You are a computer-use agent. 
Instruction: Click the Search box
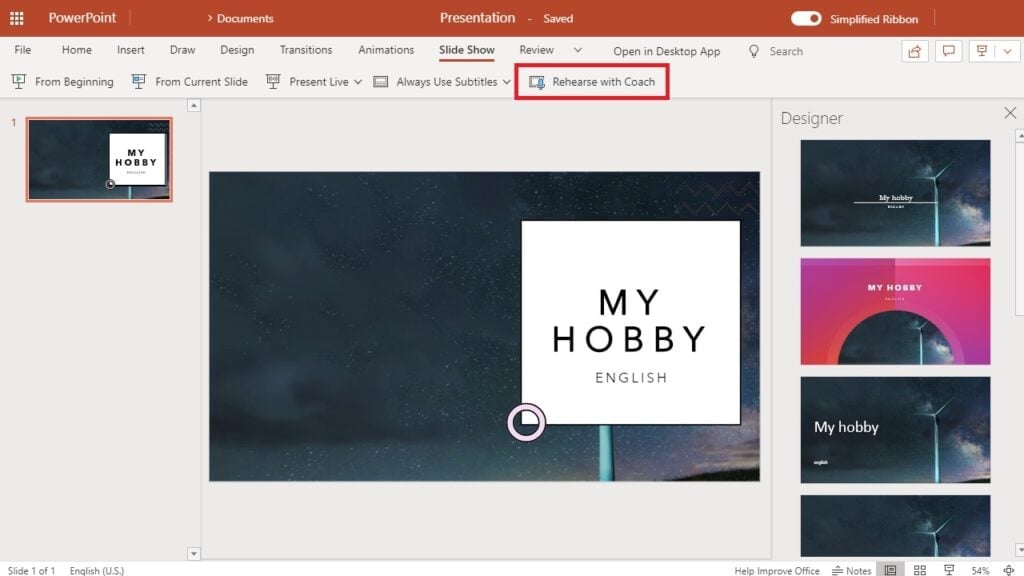(x=786, y=51)
